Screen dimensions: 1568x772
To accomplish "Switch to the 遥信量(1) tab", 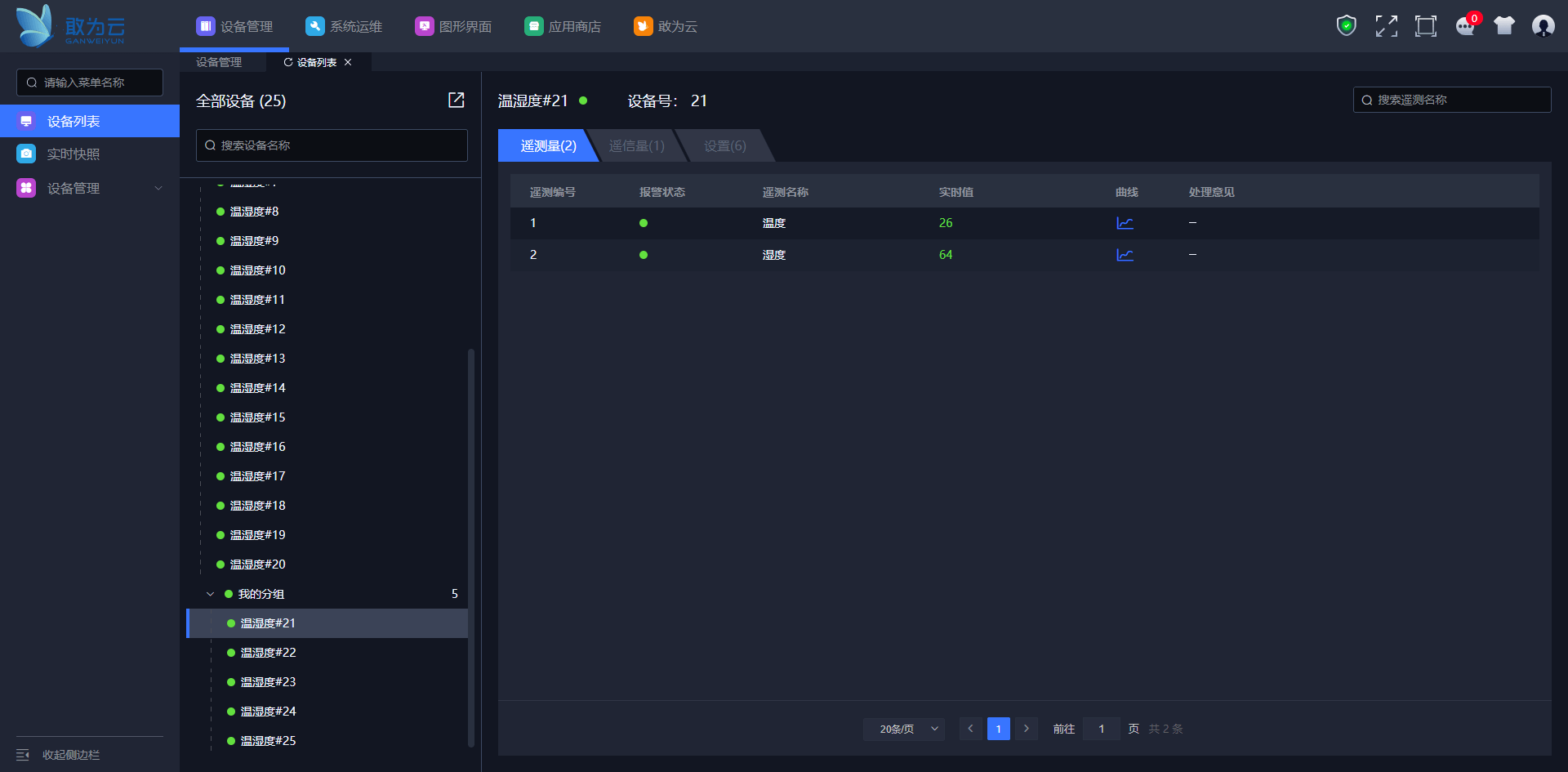I will pyautogui.click(x=637, y=145).
